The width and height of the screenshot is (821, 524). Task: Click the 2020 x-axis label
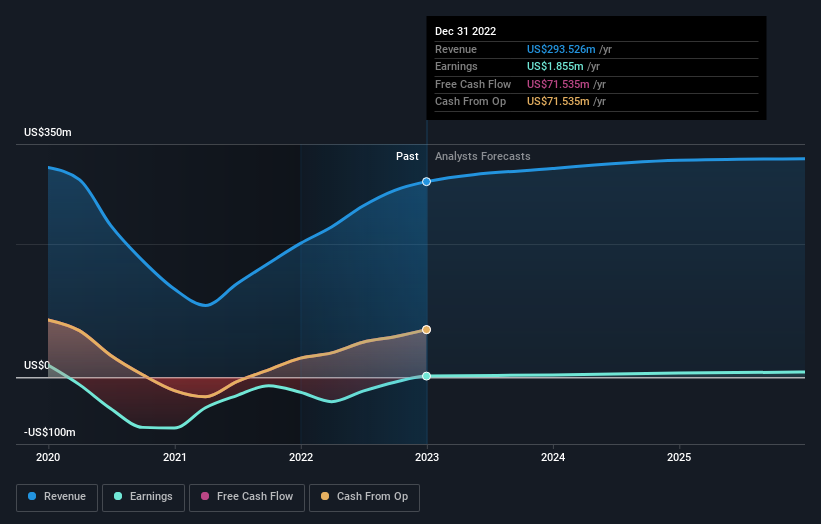tap(48, 458)
